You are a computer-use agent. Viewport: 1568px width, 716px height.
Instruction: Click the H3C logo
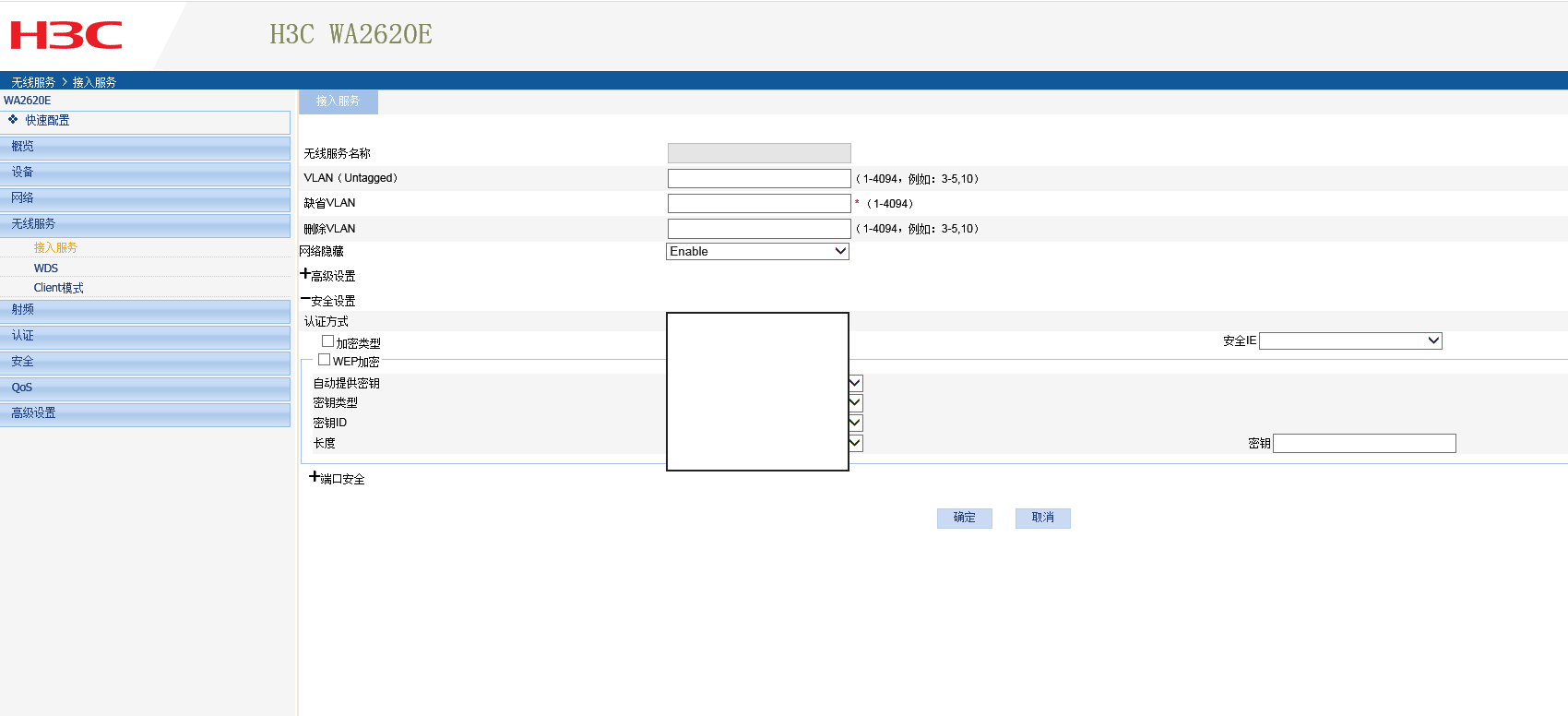65,36
